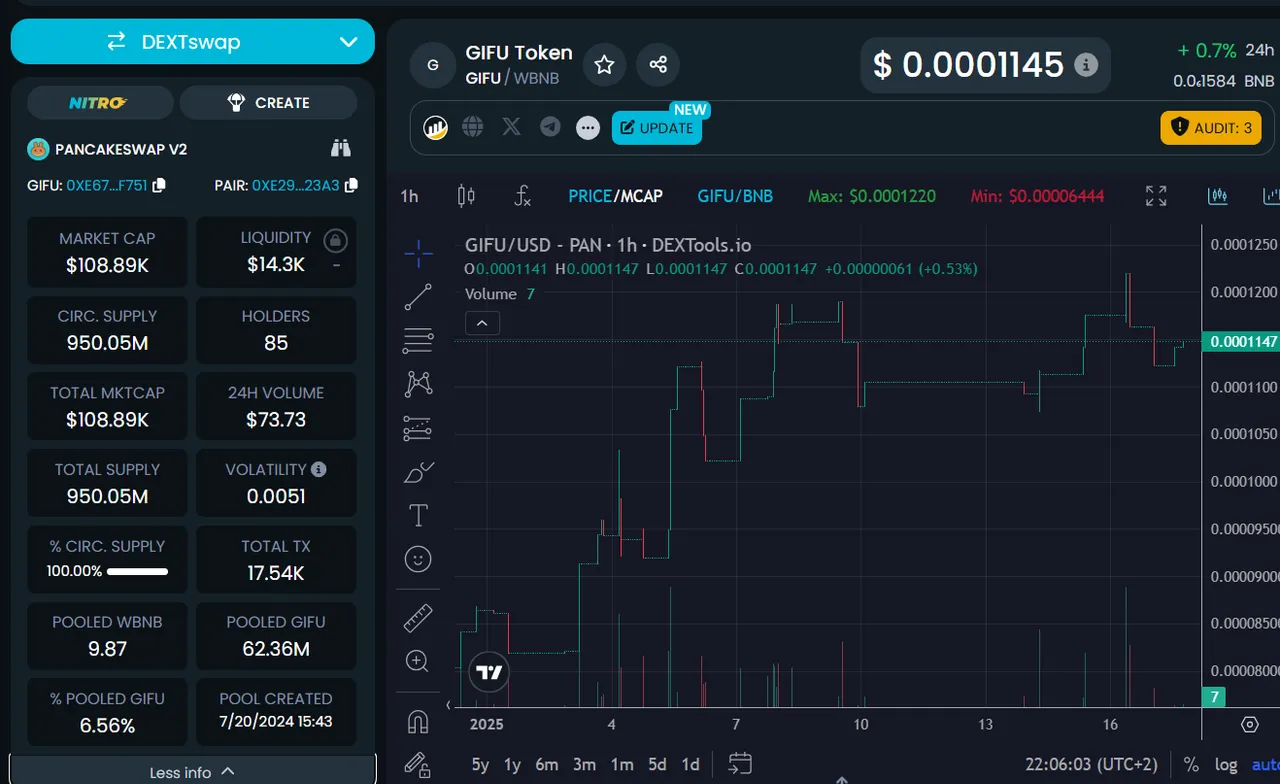
Task: Share the GIFU Token pair
Action: click(658, 65)
